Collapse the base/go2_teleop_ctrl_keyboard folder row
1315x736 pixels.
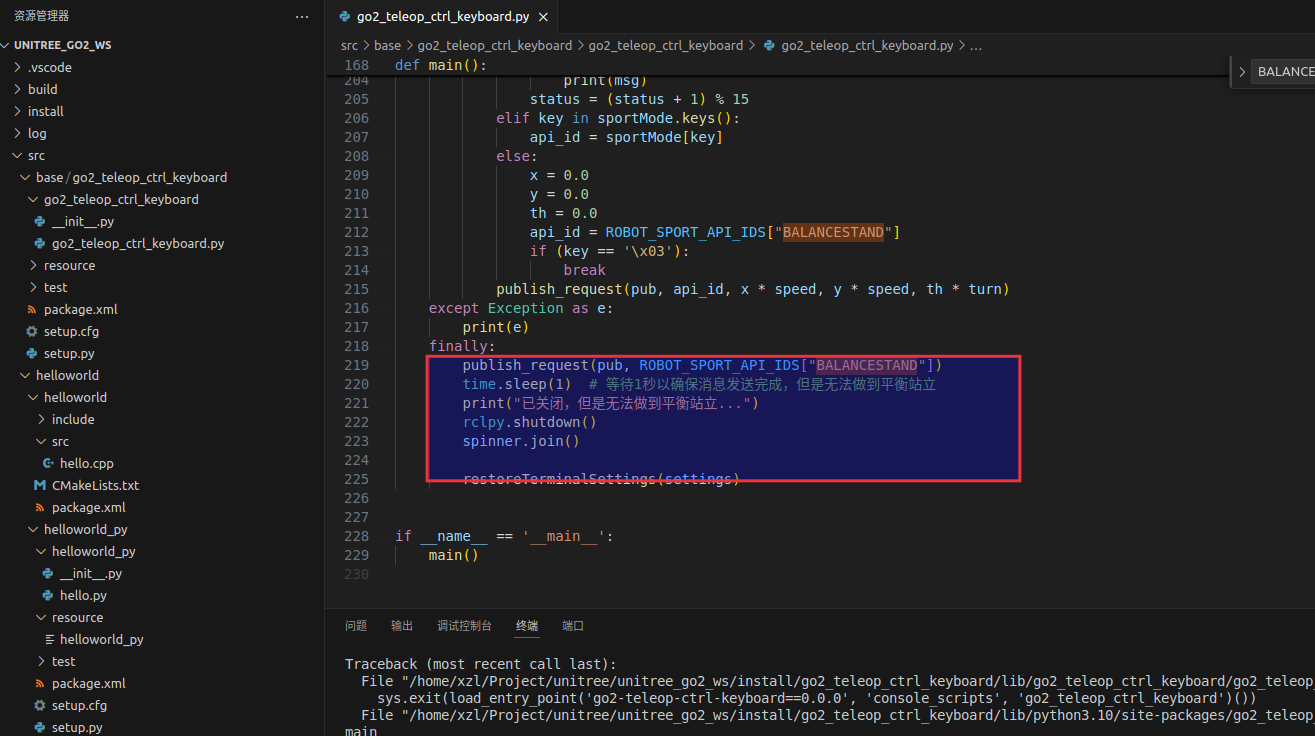[x=25, y=177]
